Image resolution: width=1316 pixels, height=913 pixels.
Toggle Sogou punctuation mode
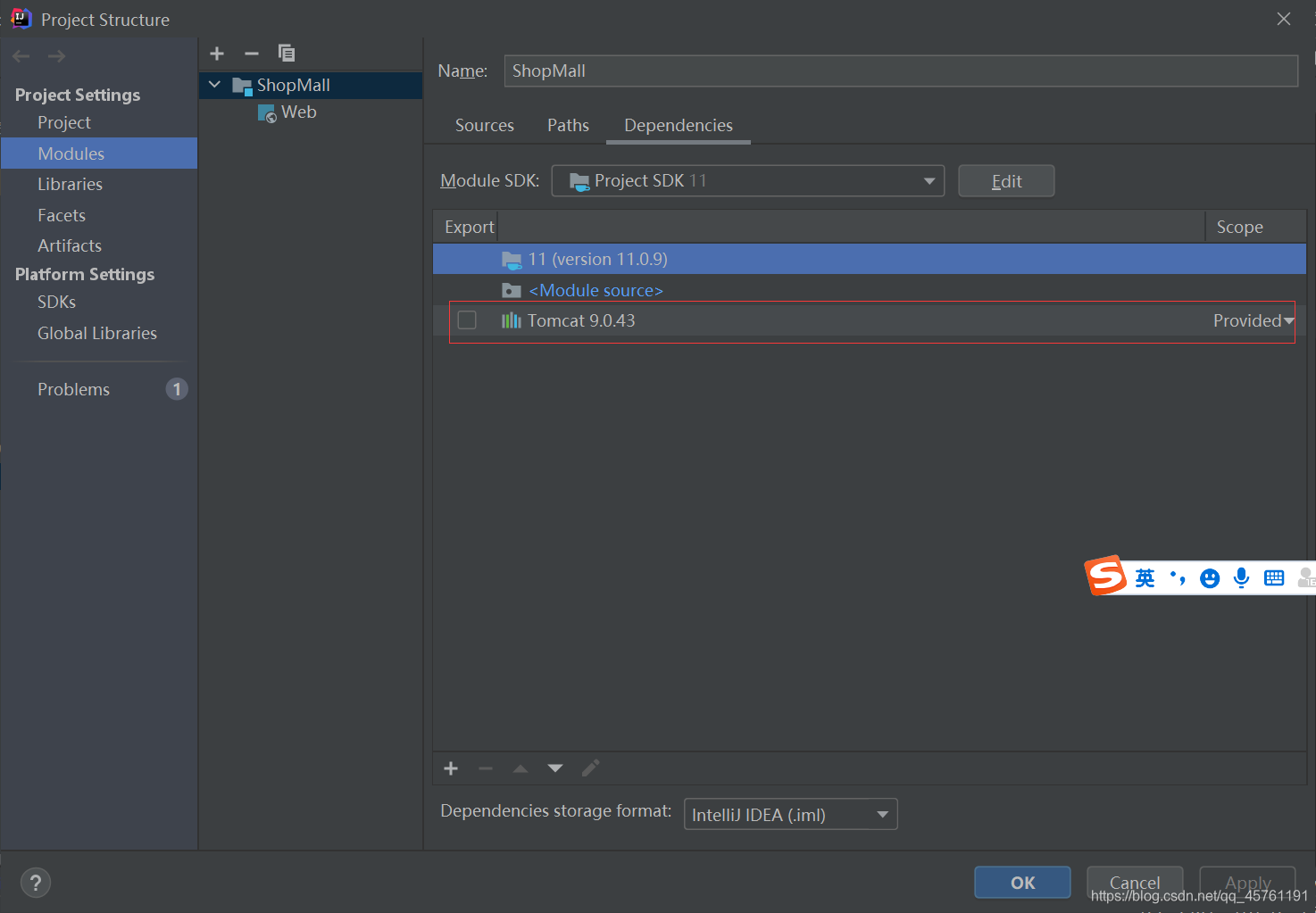point(1178,578)
